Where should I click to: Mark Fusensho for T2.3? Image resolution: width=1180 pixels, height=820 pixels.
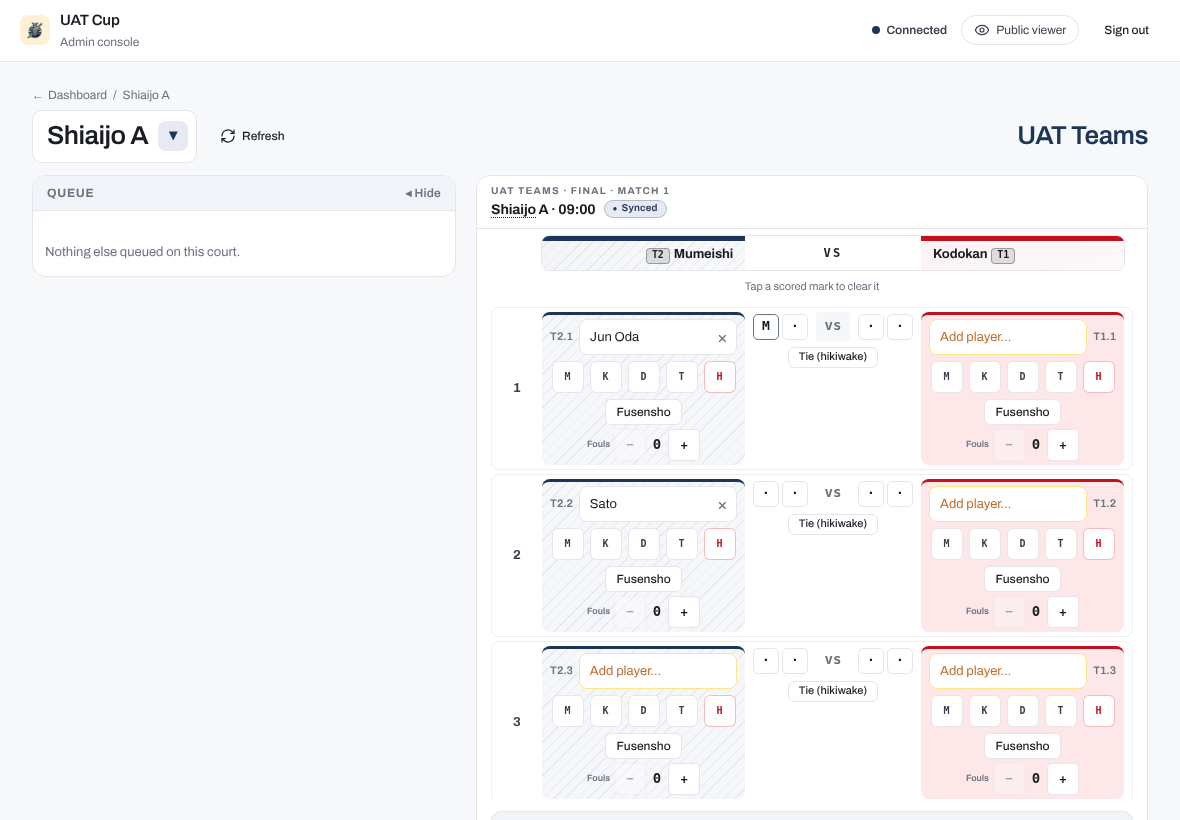pyautogui.click(x=643, y=746)
